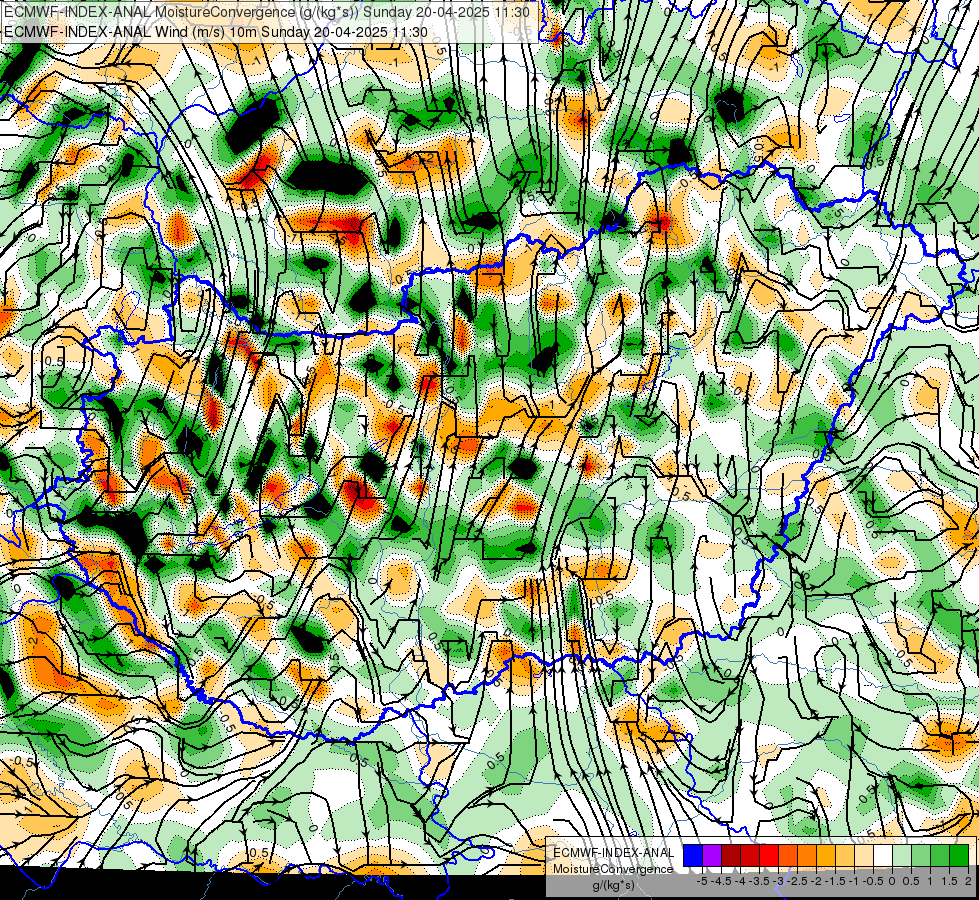
Task: Click the pale peach swatch between -1 and -0.5
Action: tap(864, 855)
